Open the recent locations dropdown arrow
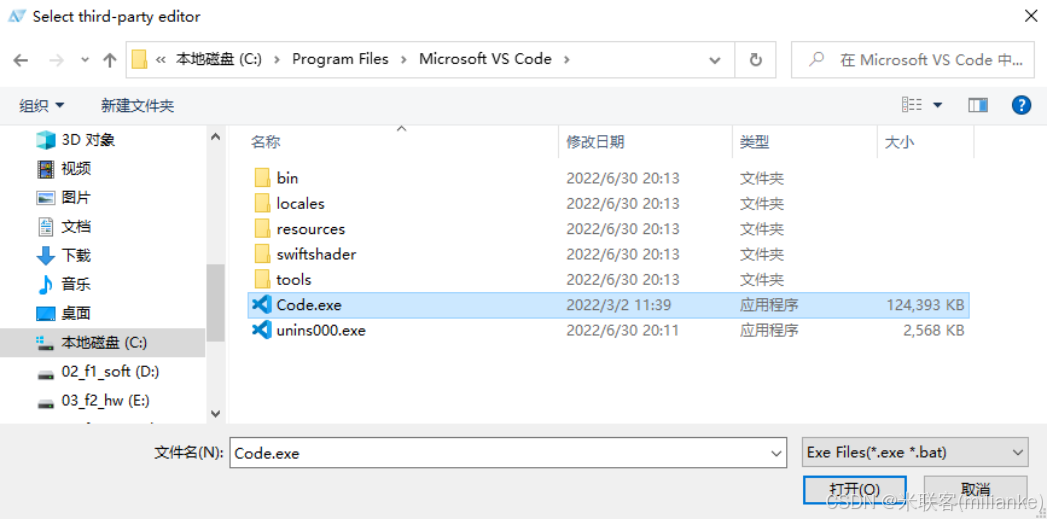Image resolution: width=1047 pixels, height=520 pixels. tap(85, 60)
